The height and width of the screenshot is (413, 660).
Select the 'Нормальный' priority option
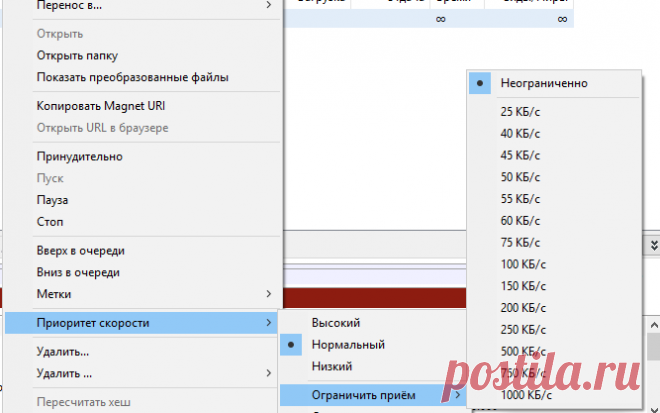pos(373,345)
